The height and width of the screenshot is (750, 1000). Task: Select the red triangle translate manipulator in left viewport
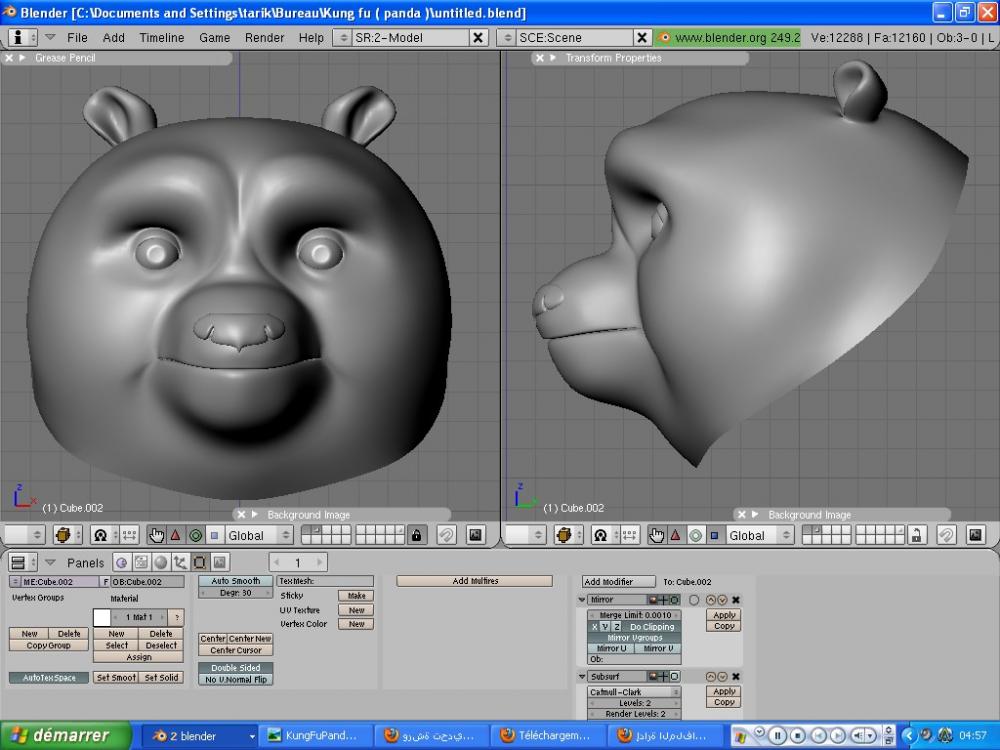175,534
